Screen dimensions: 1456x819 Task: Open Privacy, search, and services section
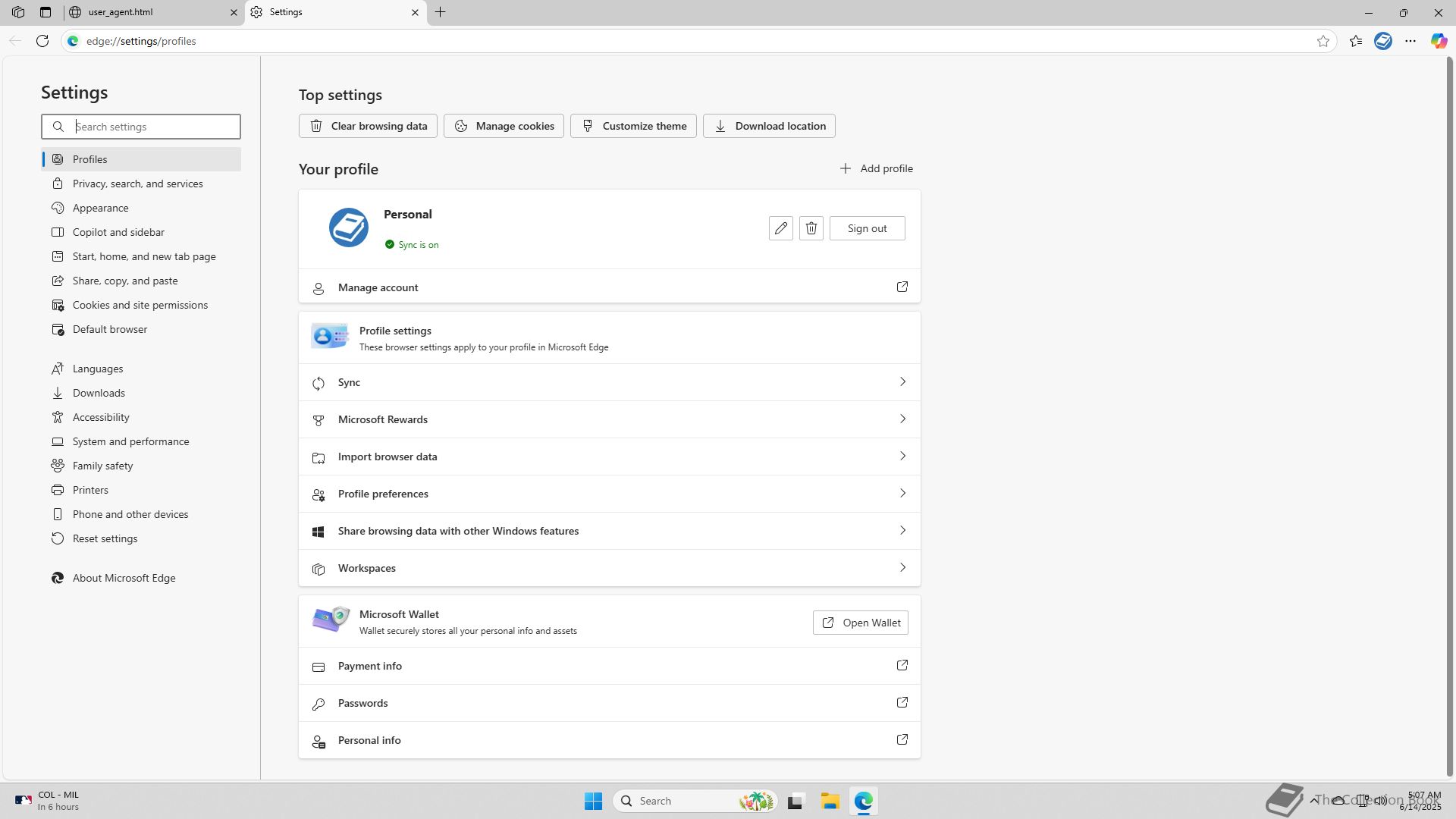[137, 184]
